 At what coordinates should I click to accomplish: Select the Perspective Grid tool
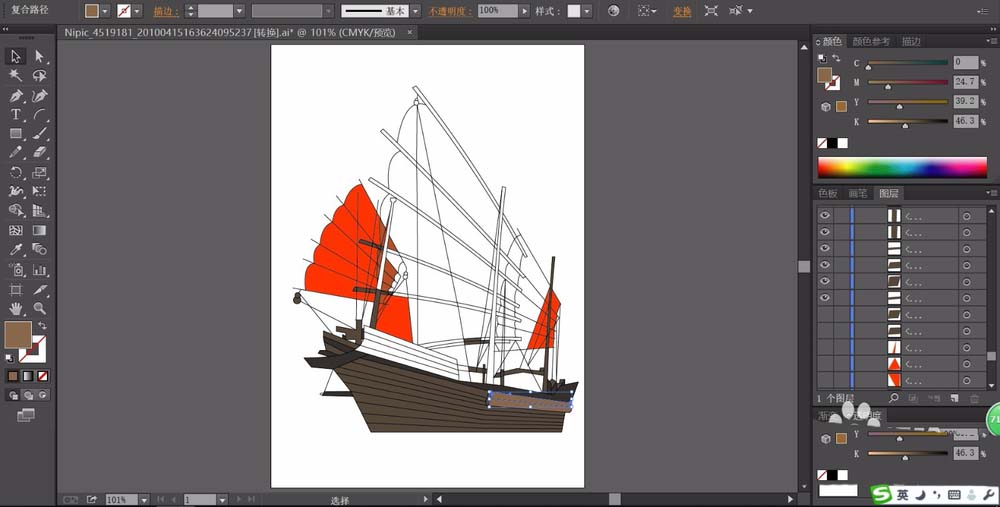tap(40, 210)
